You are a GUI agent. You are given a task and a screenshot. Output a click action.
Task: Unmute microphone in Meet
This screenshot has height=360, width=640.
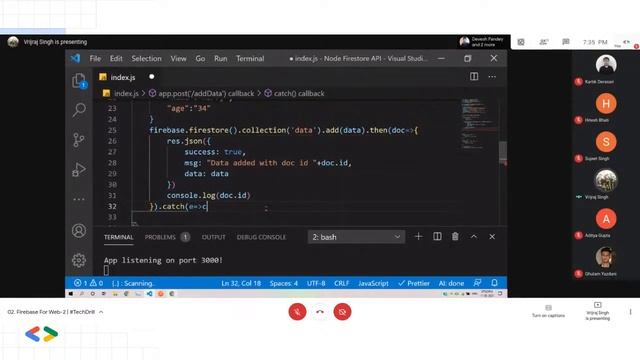point(298,312)
